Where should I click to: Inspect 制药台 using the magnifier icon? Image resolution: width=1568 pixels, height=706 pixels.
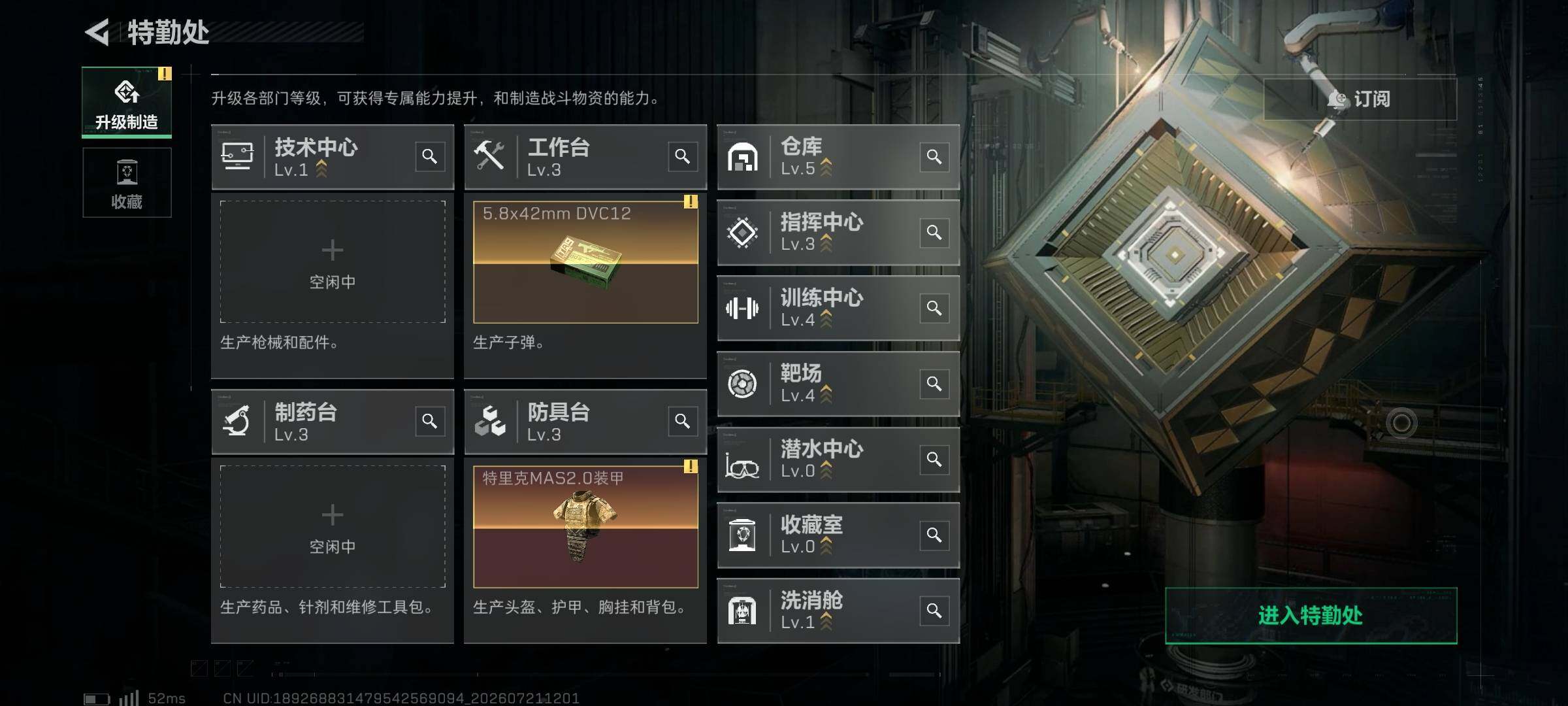(x=429, y=422)
